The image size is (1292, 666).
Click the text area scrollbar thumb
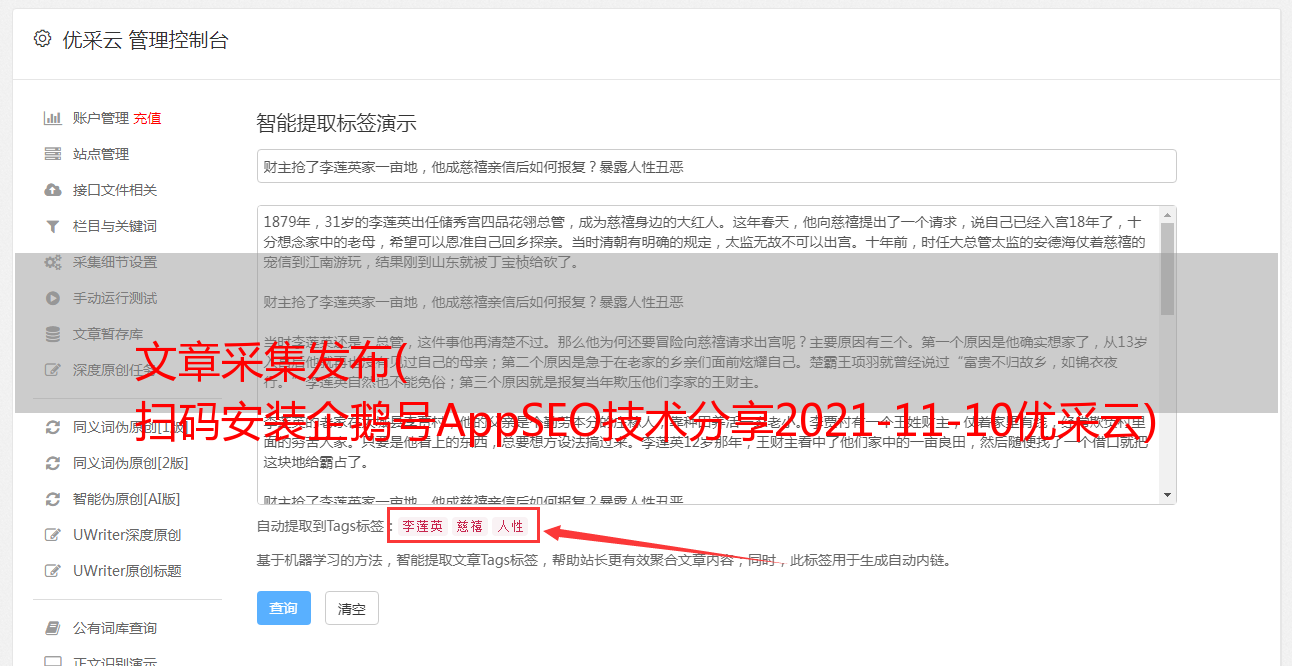pos(1167,269)
